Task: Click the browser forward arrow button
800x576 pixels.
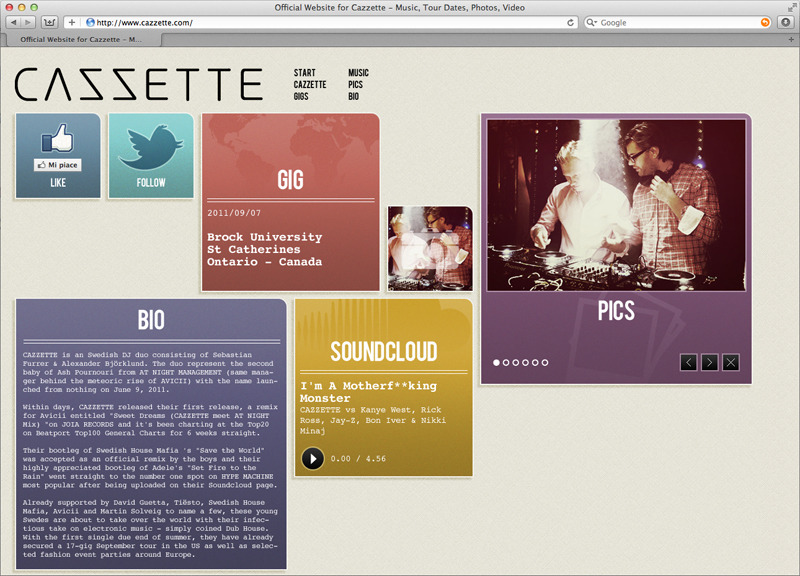Action: tap(28, 22)
